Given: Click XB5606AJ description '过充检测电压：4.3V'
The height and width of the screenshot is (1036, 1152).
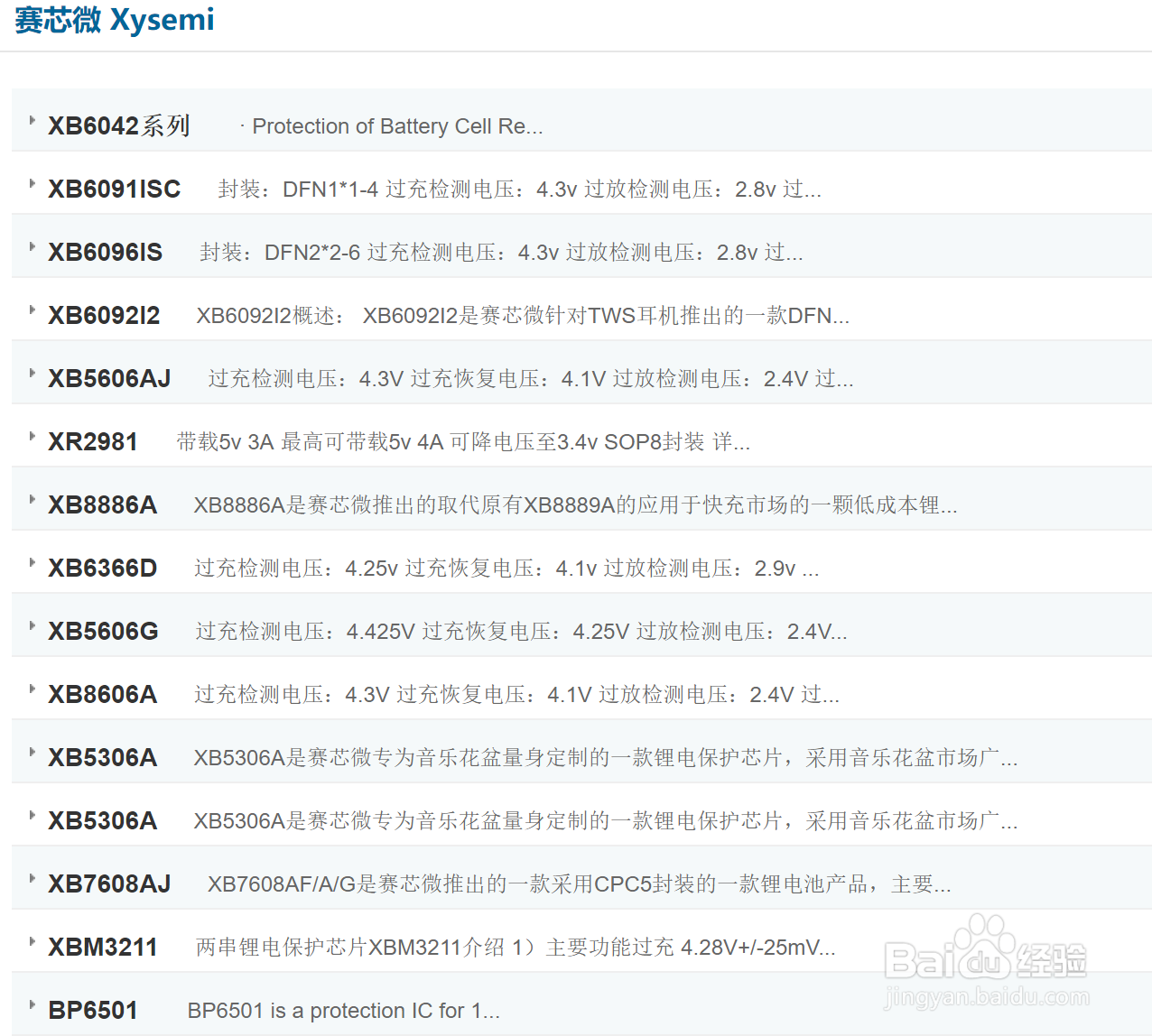Looking at the screenshot, I should 531,378.
